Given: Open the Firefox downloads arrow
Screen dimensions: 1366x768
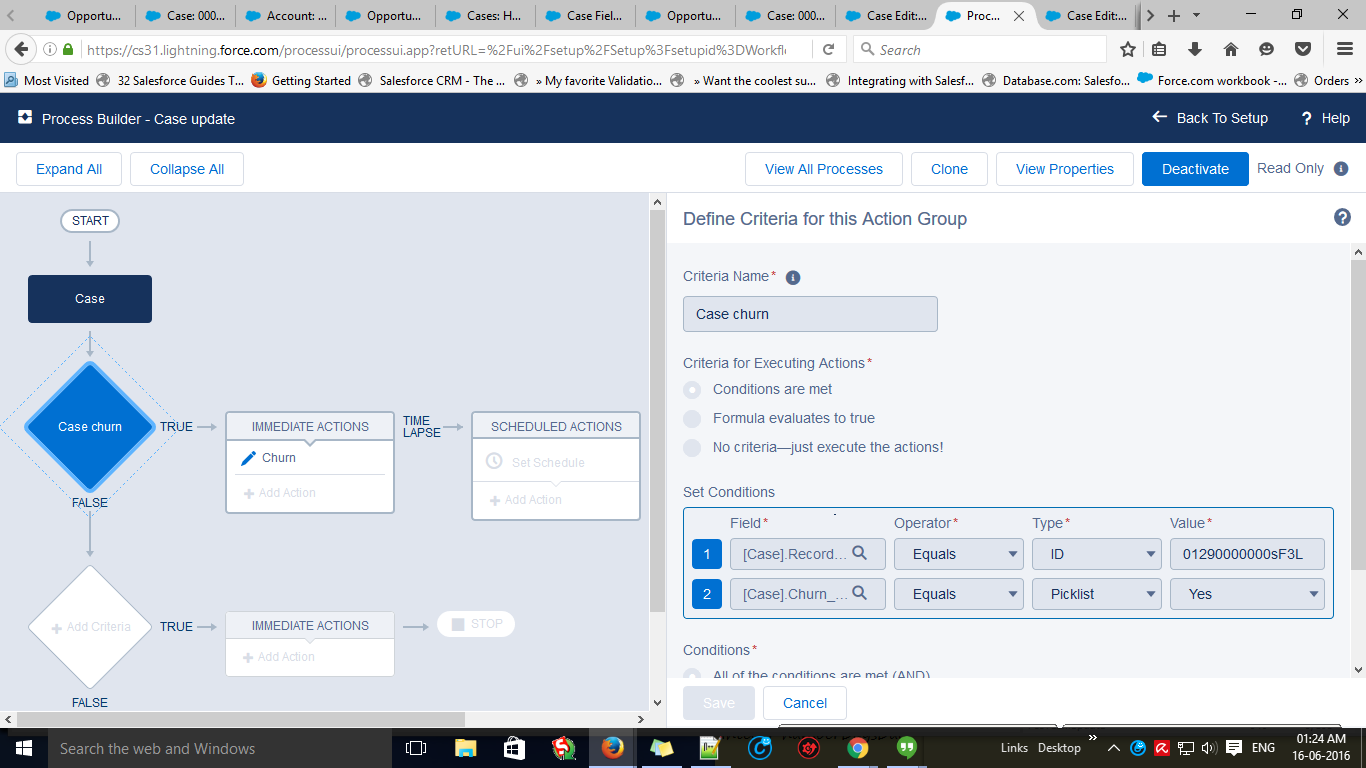Looking at the screenshot, I should [1195, 49].
